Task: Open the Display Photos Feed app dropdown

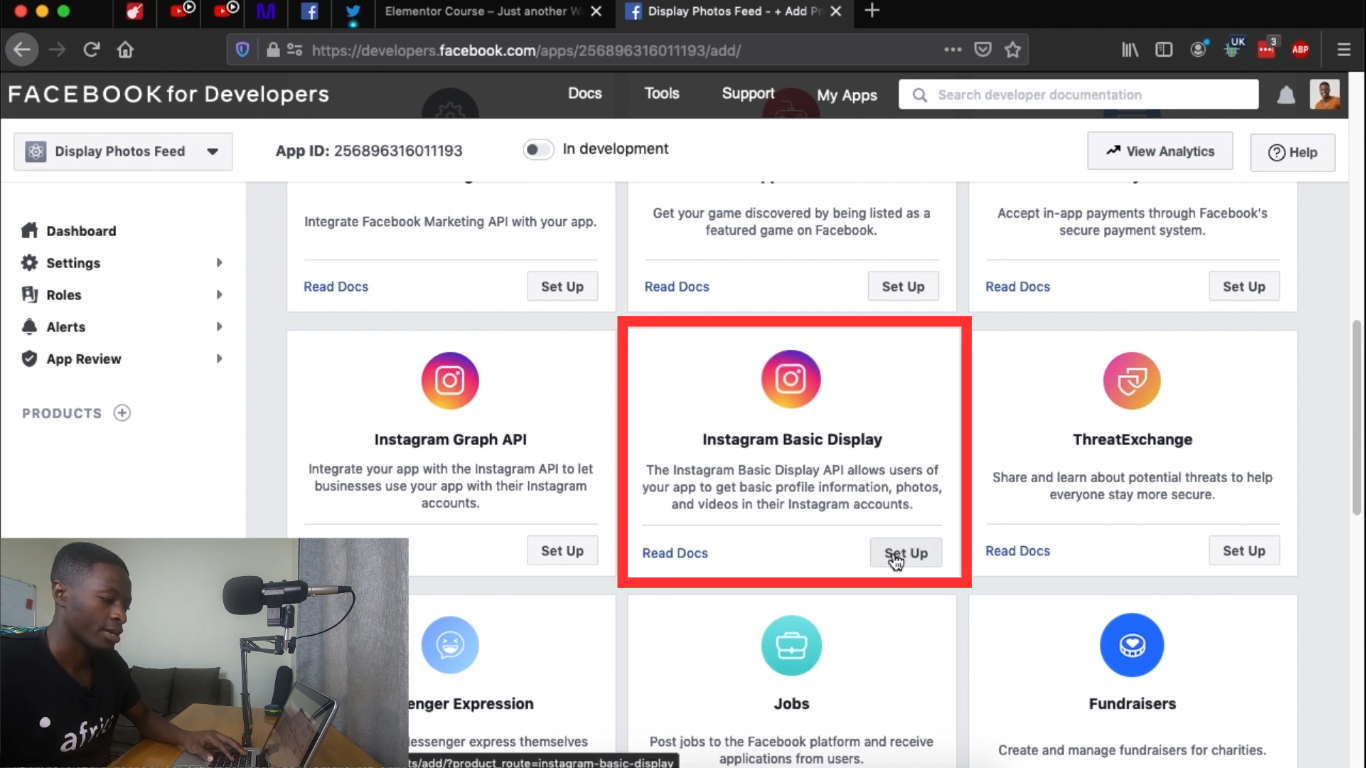Action: click(x=123, y=152)
